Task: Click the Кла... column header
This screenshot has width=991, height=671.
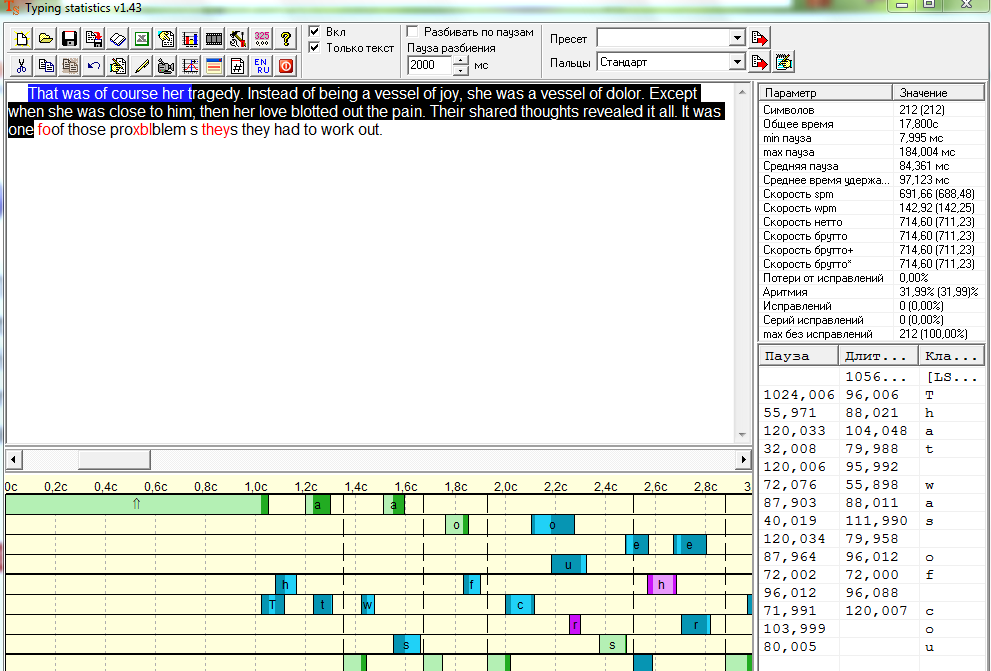Action: pyautogui.click(x=952, y=356)
